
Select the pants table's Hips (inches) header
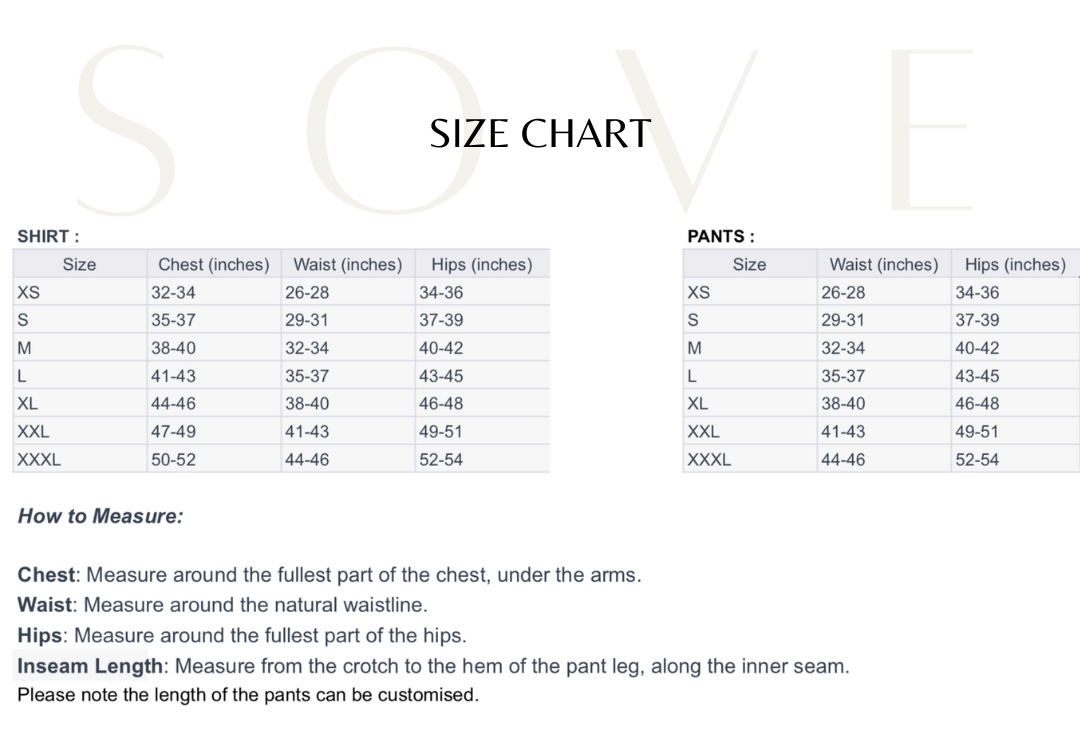(1015, 265)
